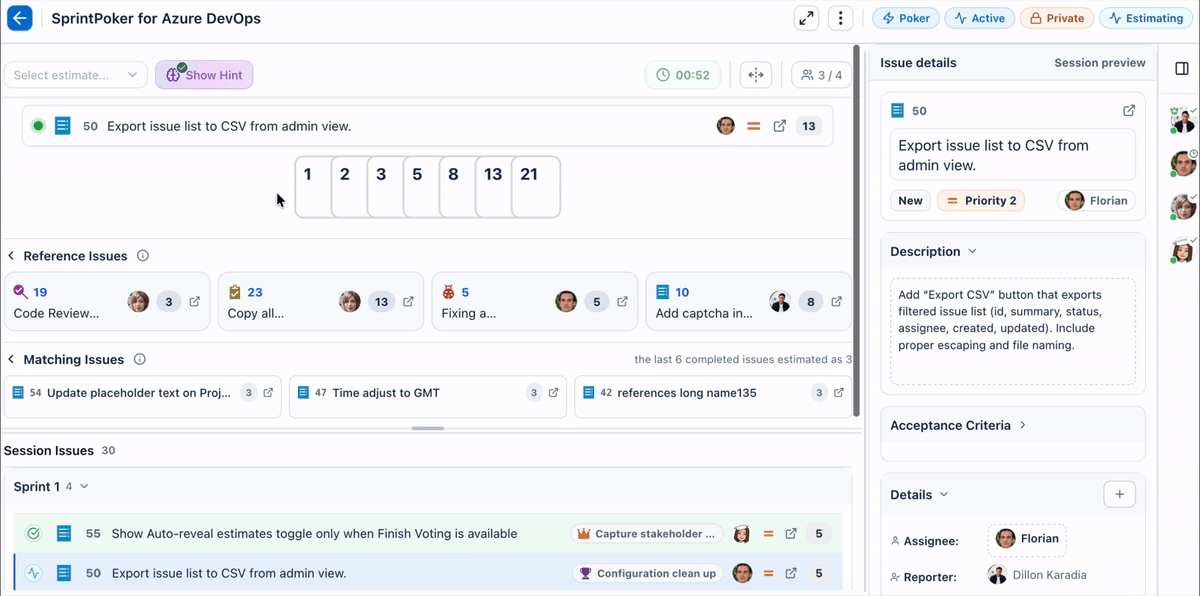
Task: Click reference issue link 19
Action: [x=40, y=293]
